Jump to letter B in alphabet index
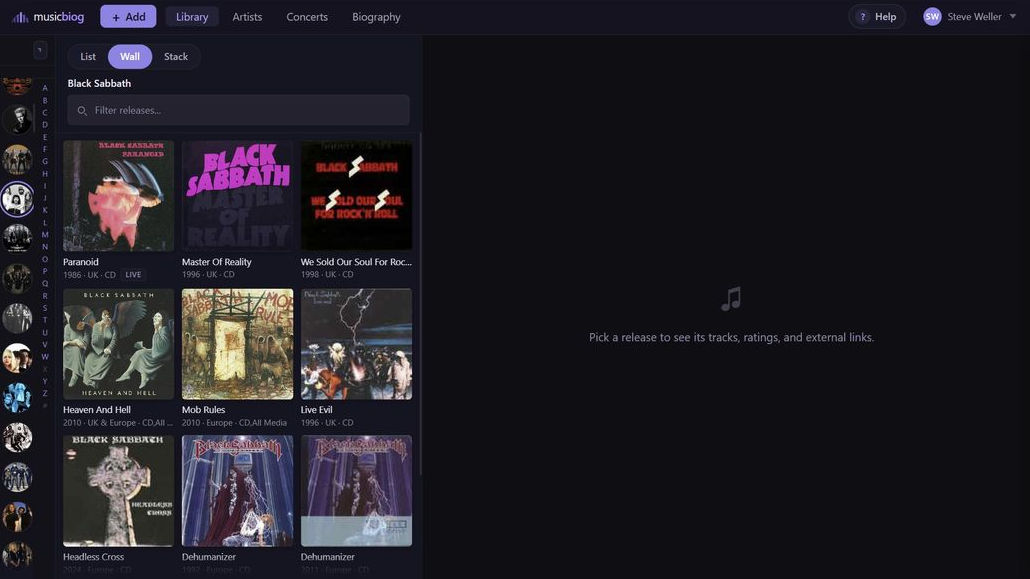 pyautogui.click(x=45, y=101)
